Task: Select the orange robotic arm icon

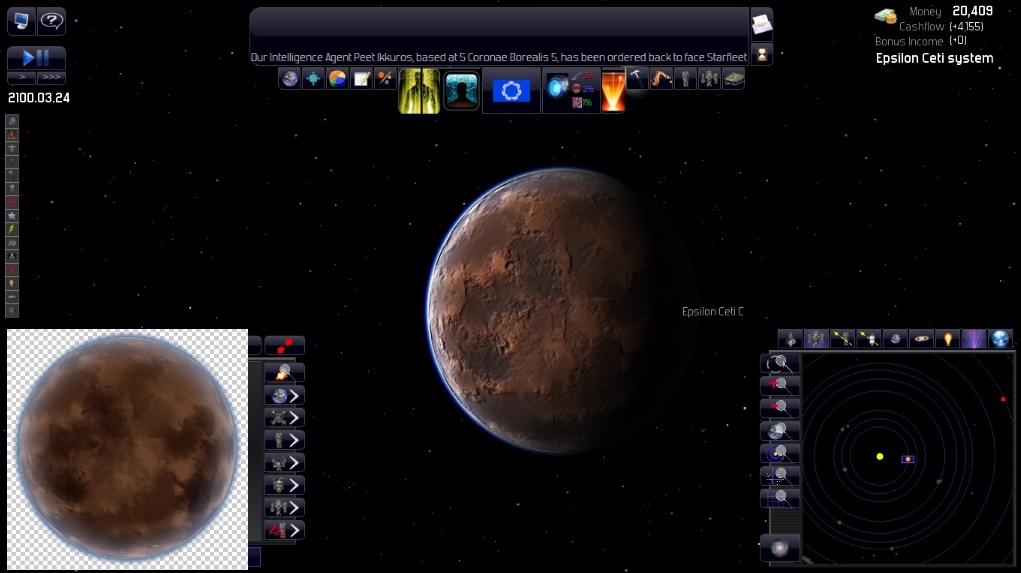Action: click(661, 79)
